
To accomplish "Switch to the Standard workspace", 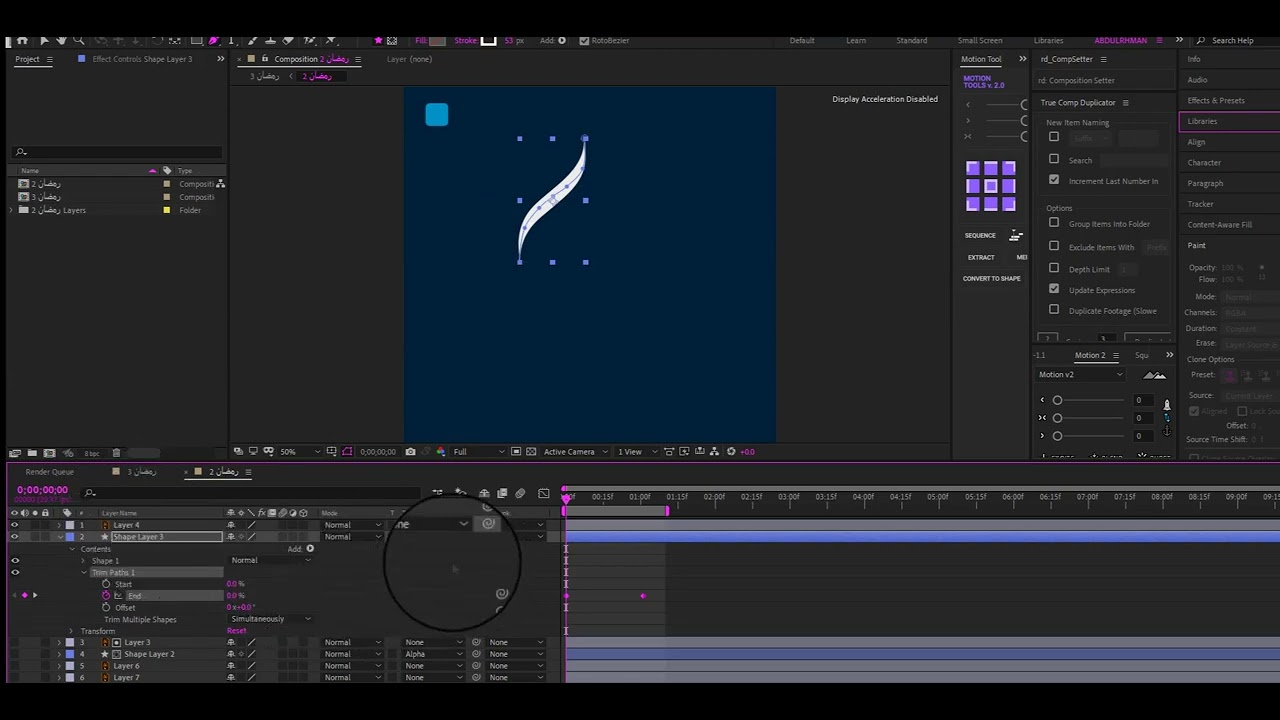I will (911, 41).
